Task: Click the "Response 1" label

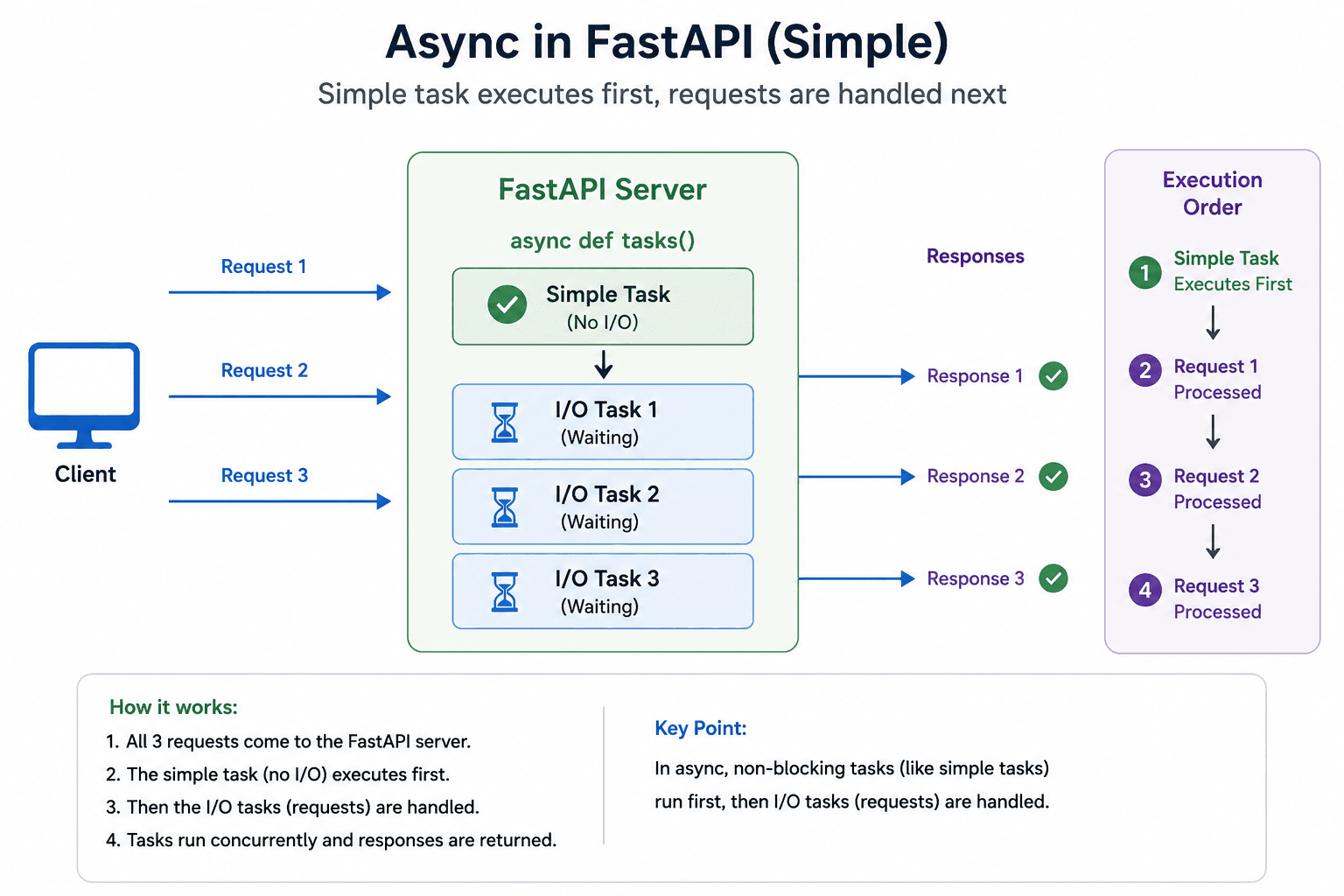Action: pyautogui.click(x=975, y=376)
